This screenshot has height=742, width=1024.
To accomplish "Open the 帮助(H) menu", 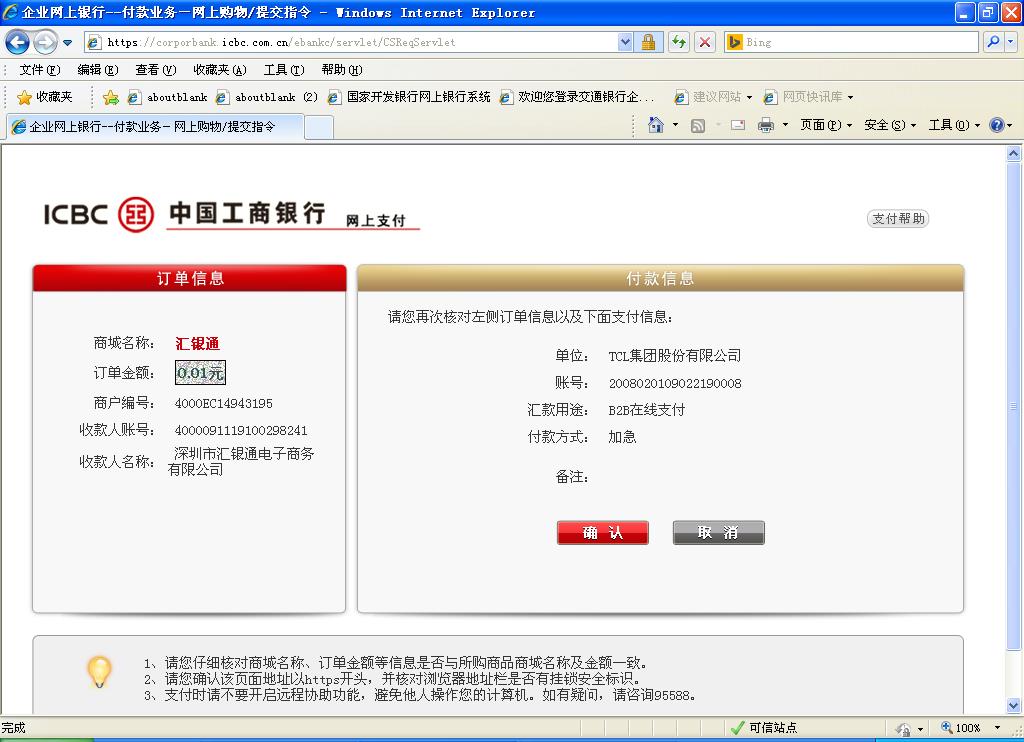I will [x=342, y=69].
